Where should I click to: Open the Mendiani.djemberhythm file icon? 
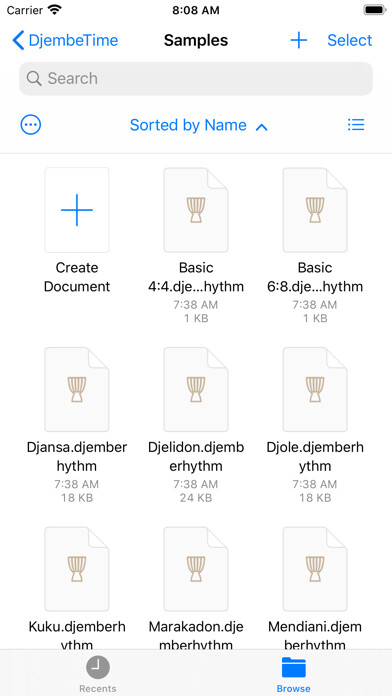click(315, 569)
